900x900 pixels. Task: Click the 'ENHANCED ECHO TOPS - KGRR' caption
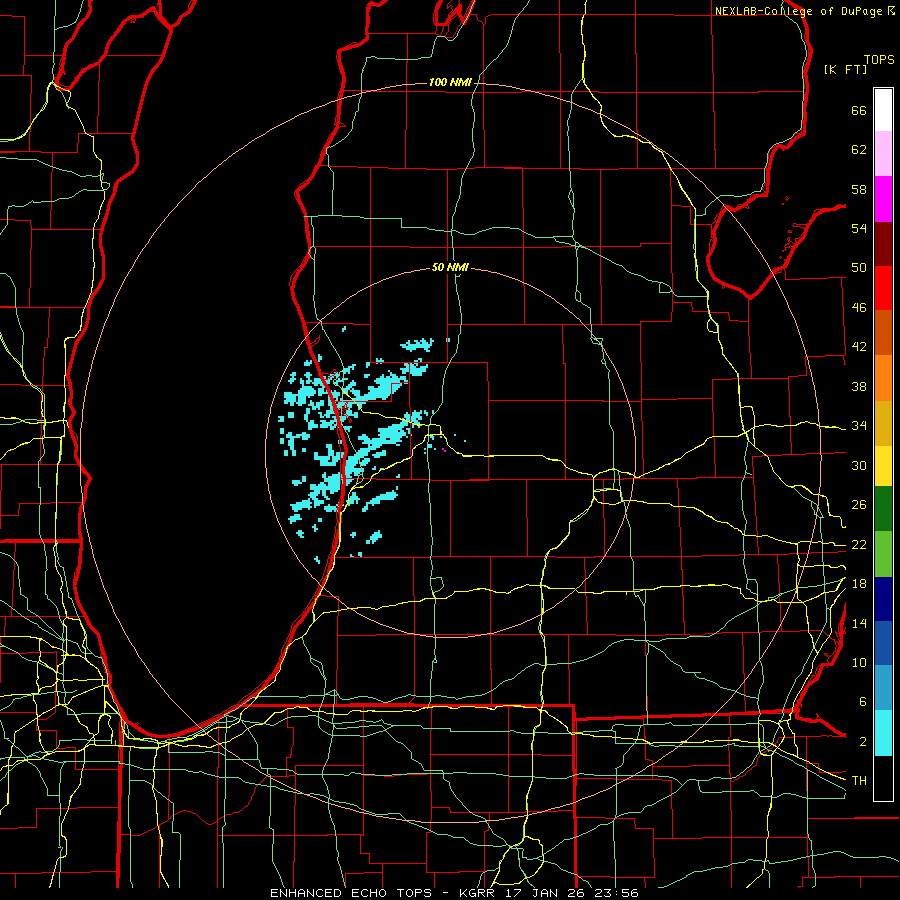point(382,893)
